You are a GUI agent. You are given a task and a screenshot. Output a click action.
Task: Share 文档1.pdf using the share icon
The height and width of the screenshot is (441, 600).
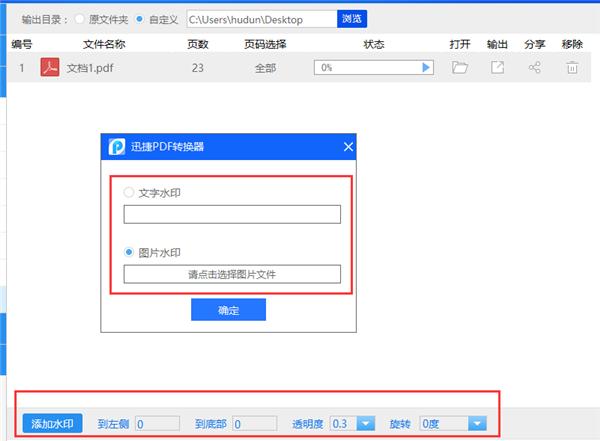[x=534, y=67]
